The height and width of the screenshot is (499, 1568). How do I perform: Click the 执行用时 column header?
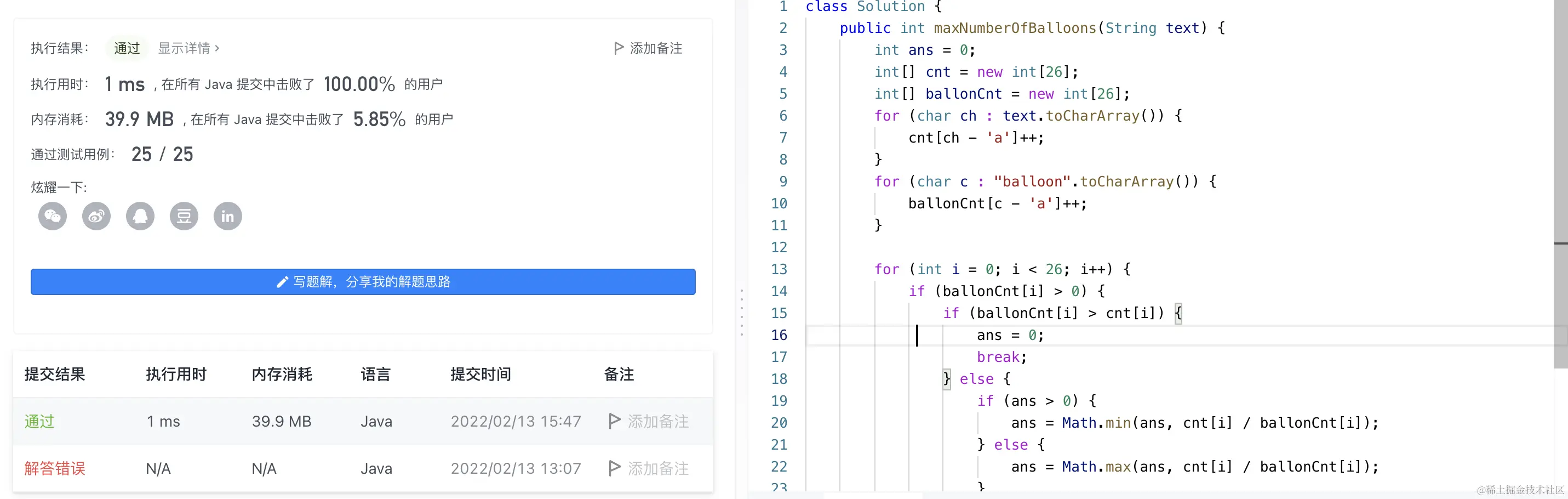pyautogui.click(x=176, y=374)
